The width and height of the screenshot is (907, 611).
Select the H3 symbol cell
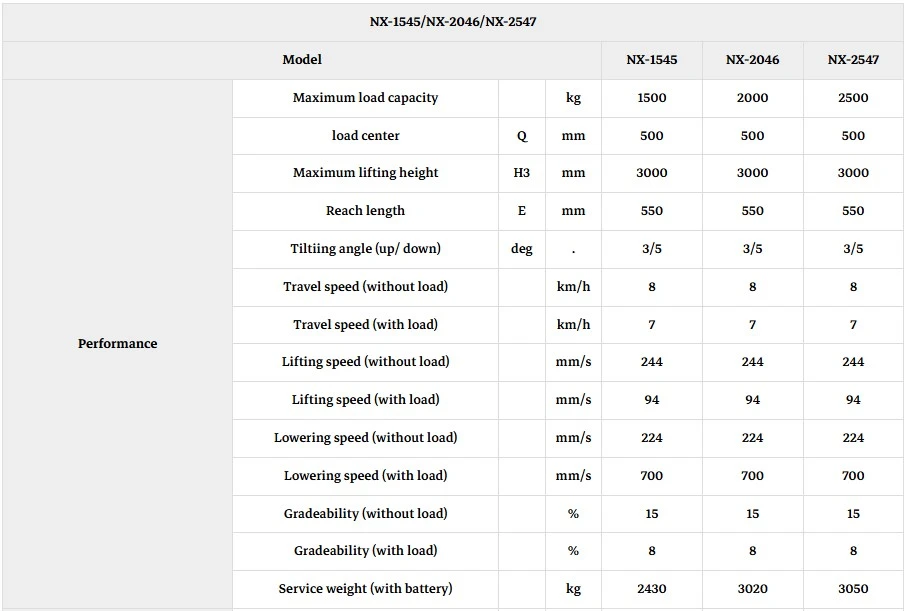[x=521, y=173]
